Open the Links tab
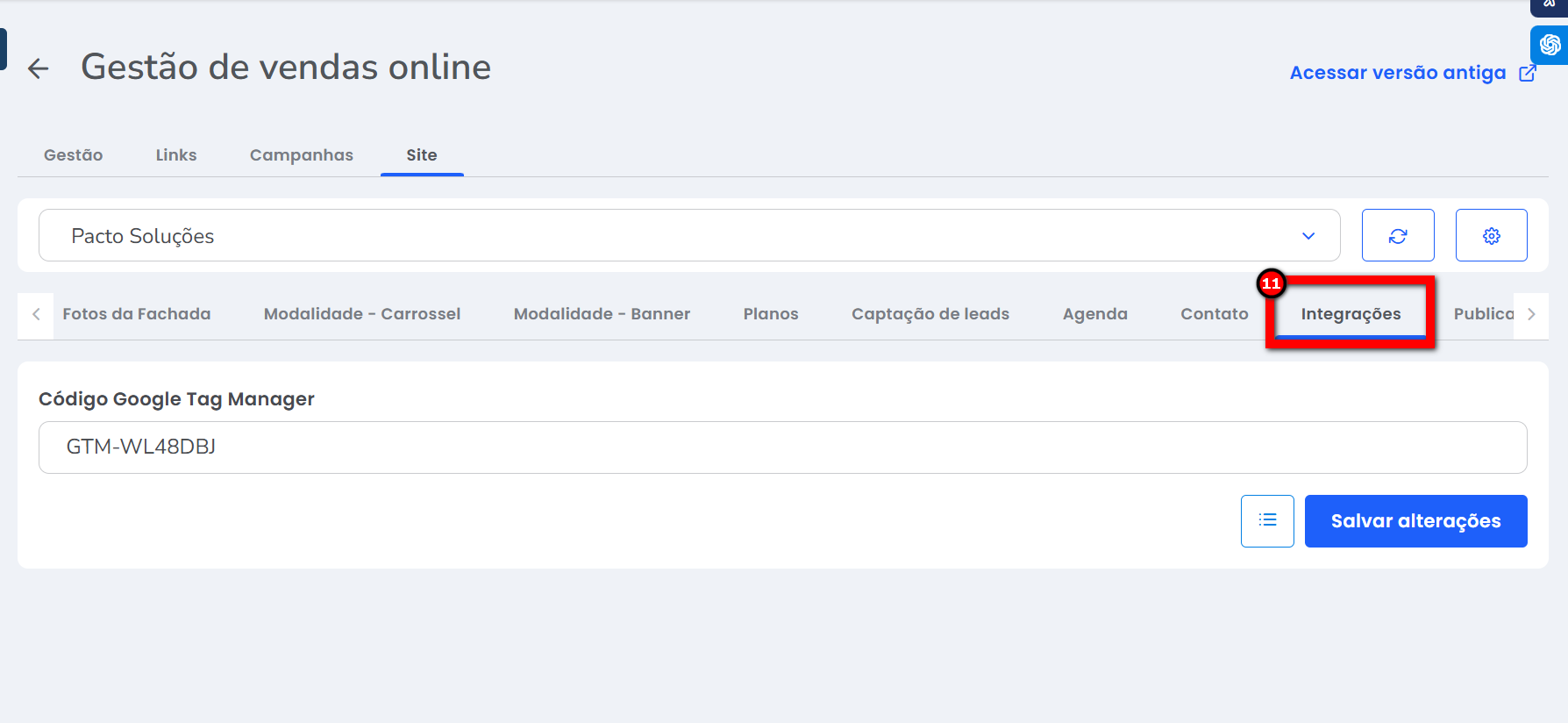 pyautogui.click(x=176, y=155)
